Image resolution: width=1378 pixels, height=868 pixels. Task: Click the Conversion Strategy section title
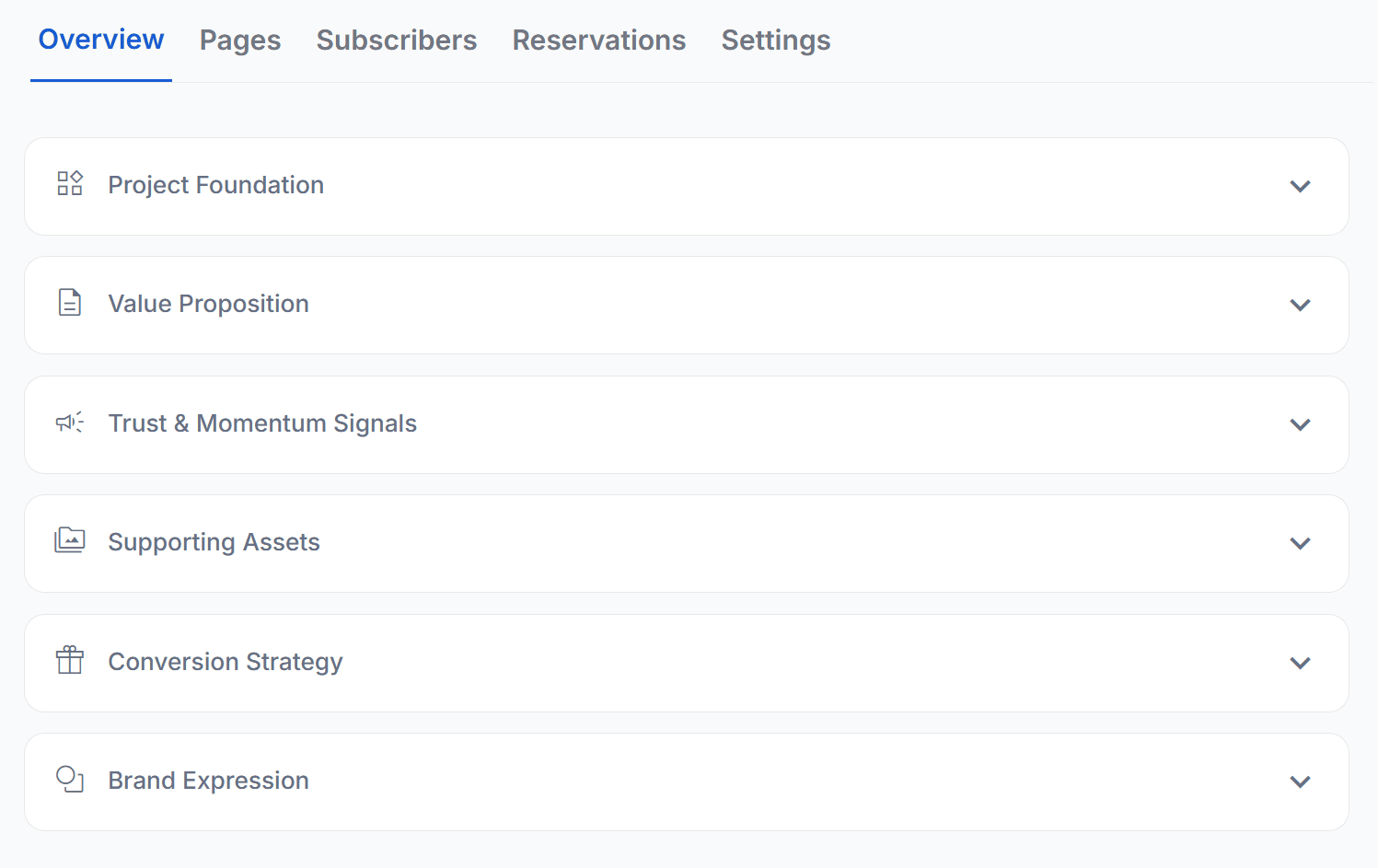coord(226,662)
